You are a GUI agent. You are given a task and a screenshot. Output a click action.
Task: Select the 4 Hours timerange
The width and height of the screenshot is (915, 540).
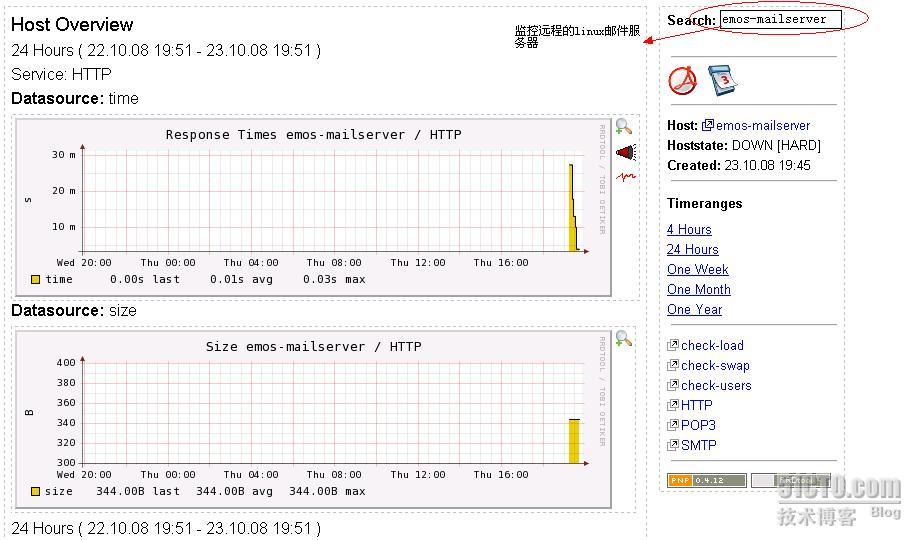pyautogui.click(x=689, y=229)
